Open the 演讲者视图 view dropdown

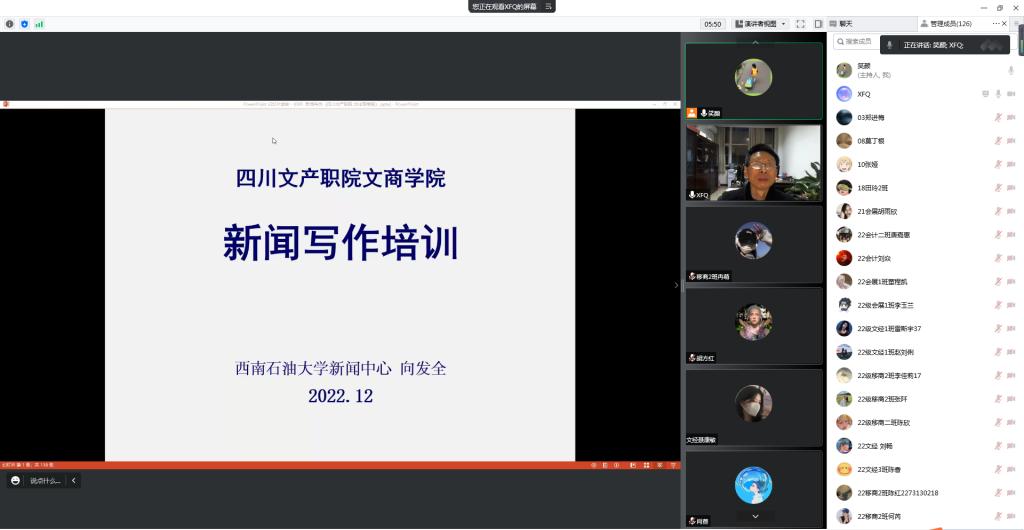pyautogui.click(x=761, y=24)
